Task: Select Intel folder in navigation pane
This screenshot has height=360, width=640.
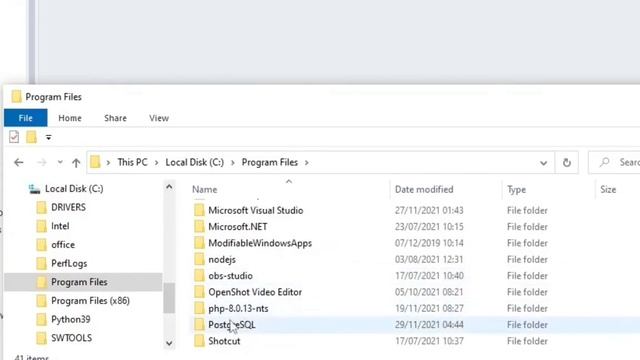Action: click(60, 226)
